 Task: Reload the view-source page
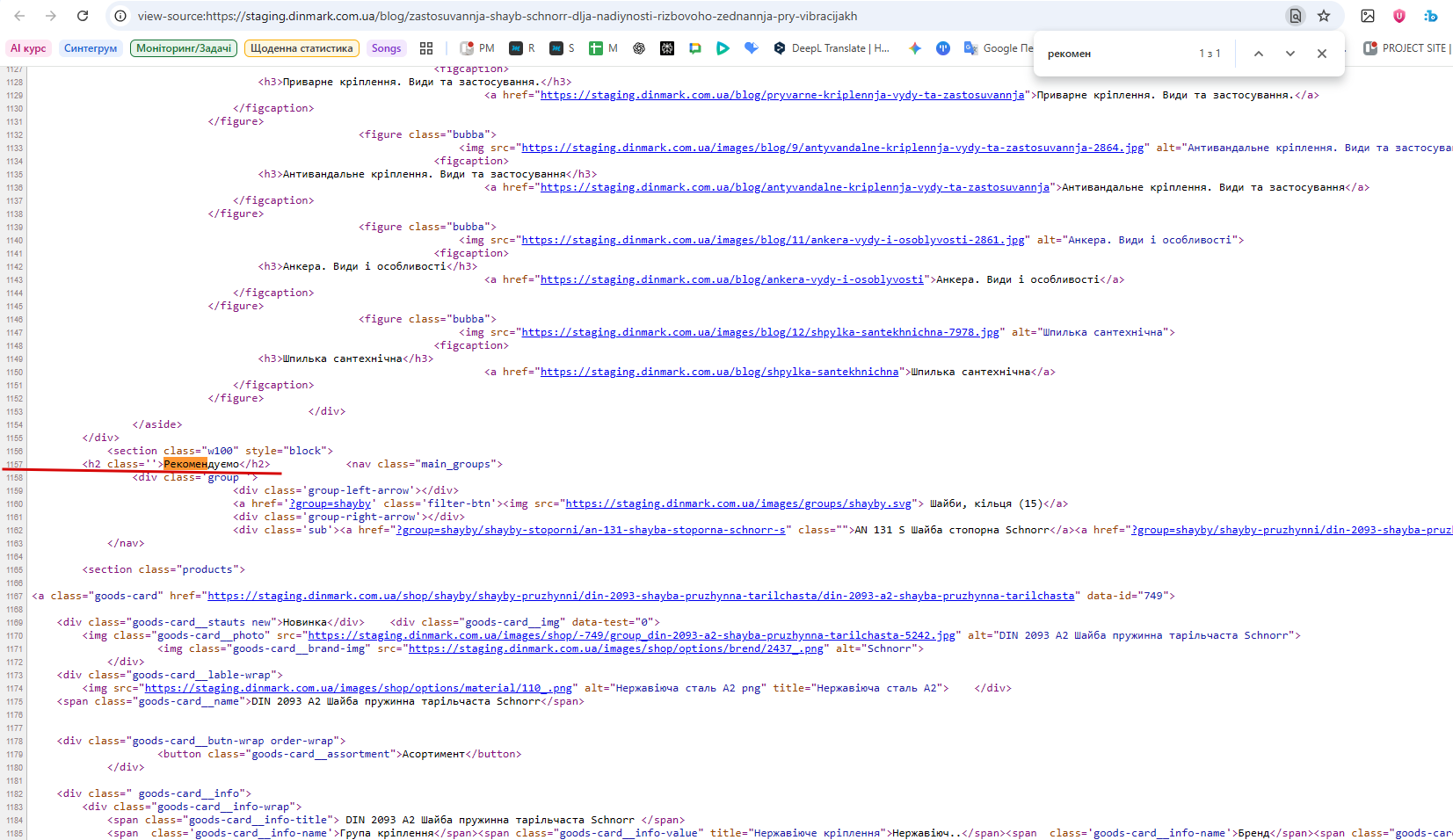tap(83, 16)
